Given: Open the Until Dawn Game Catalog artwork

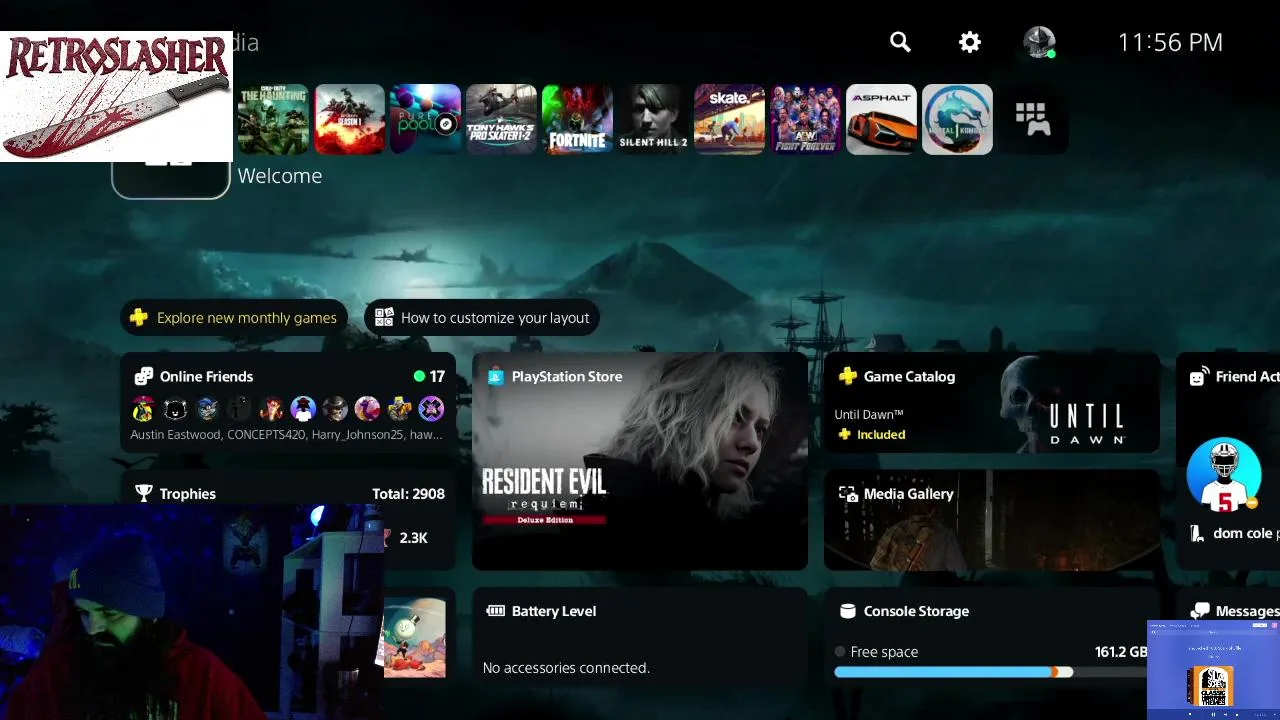Looking at the screenshot, I should [x=1080, y=405].
